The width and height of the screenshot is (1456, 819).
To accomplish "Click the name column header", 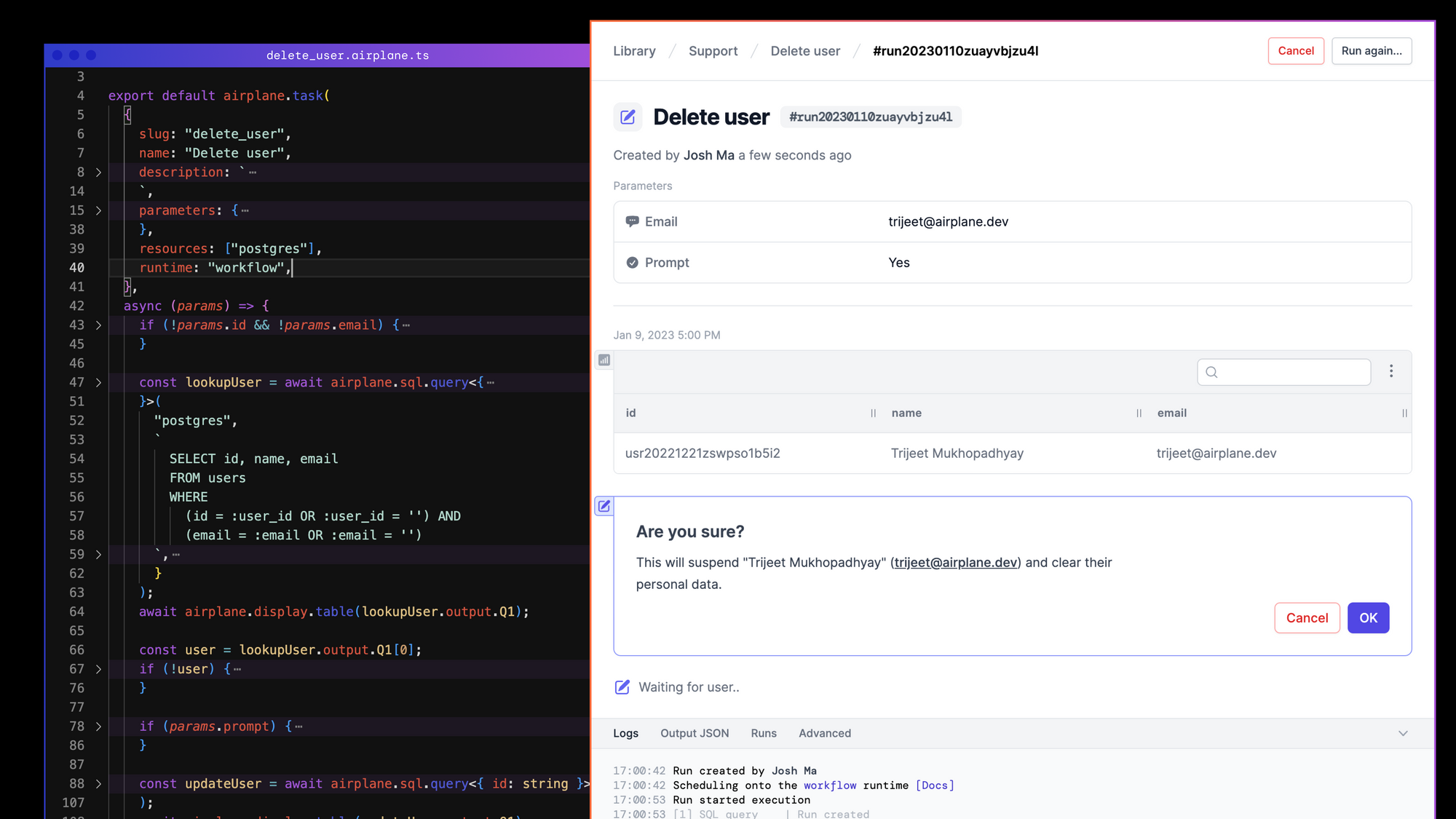I will point(906,413).
